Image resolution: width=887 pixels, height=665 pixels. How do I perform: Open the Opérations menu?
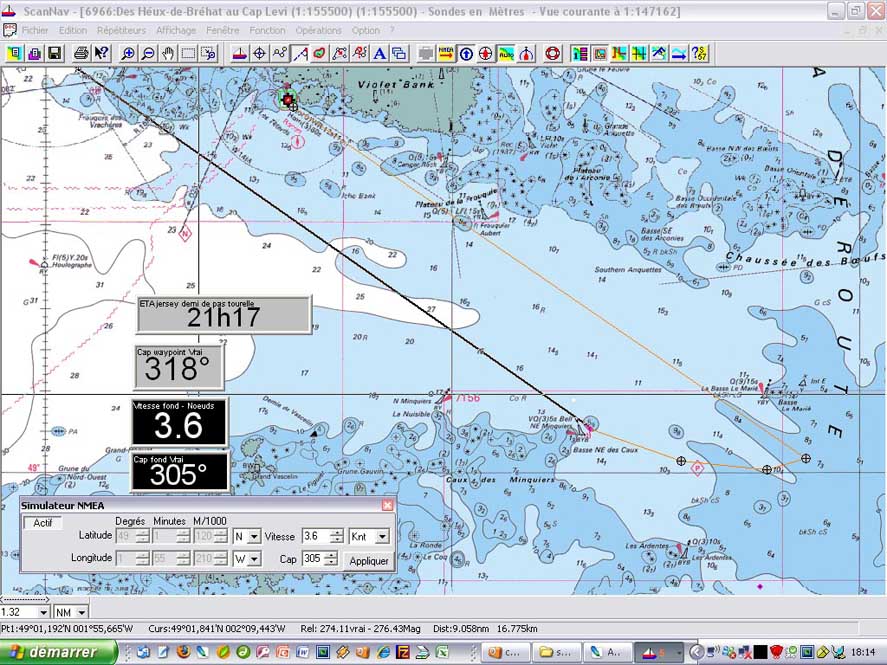tap(318, 31)
